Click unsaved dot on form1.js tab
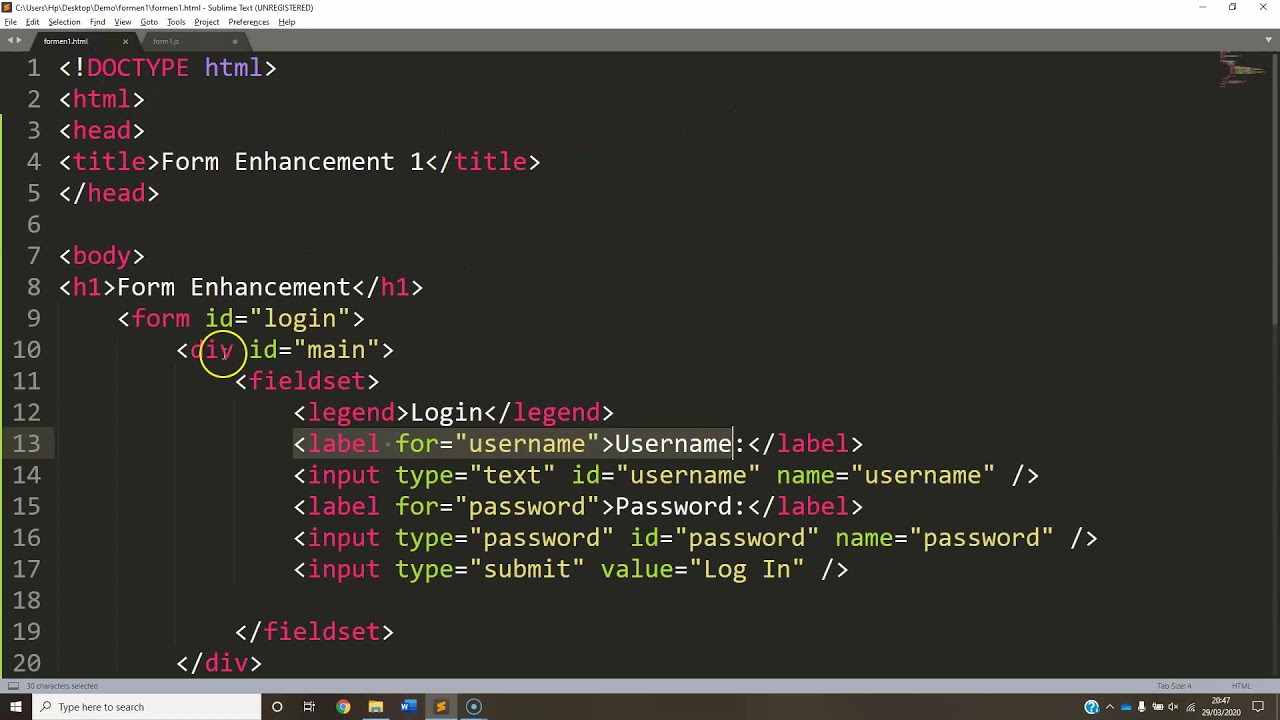 click(235, 41)
